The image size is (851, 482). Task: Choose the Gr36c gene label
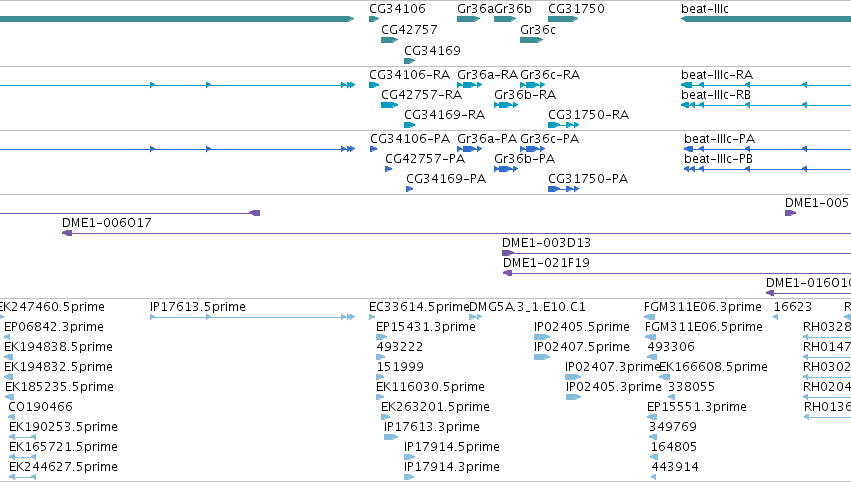coord(538,29)
